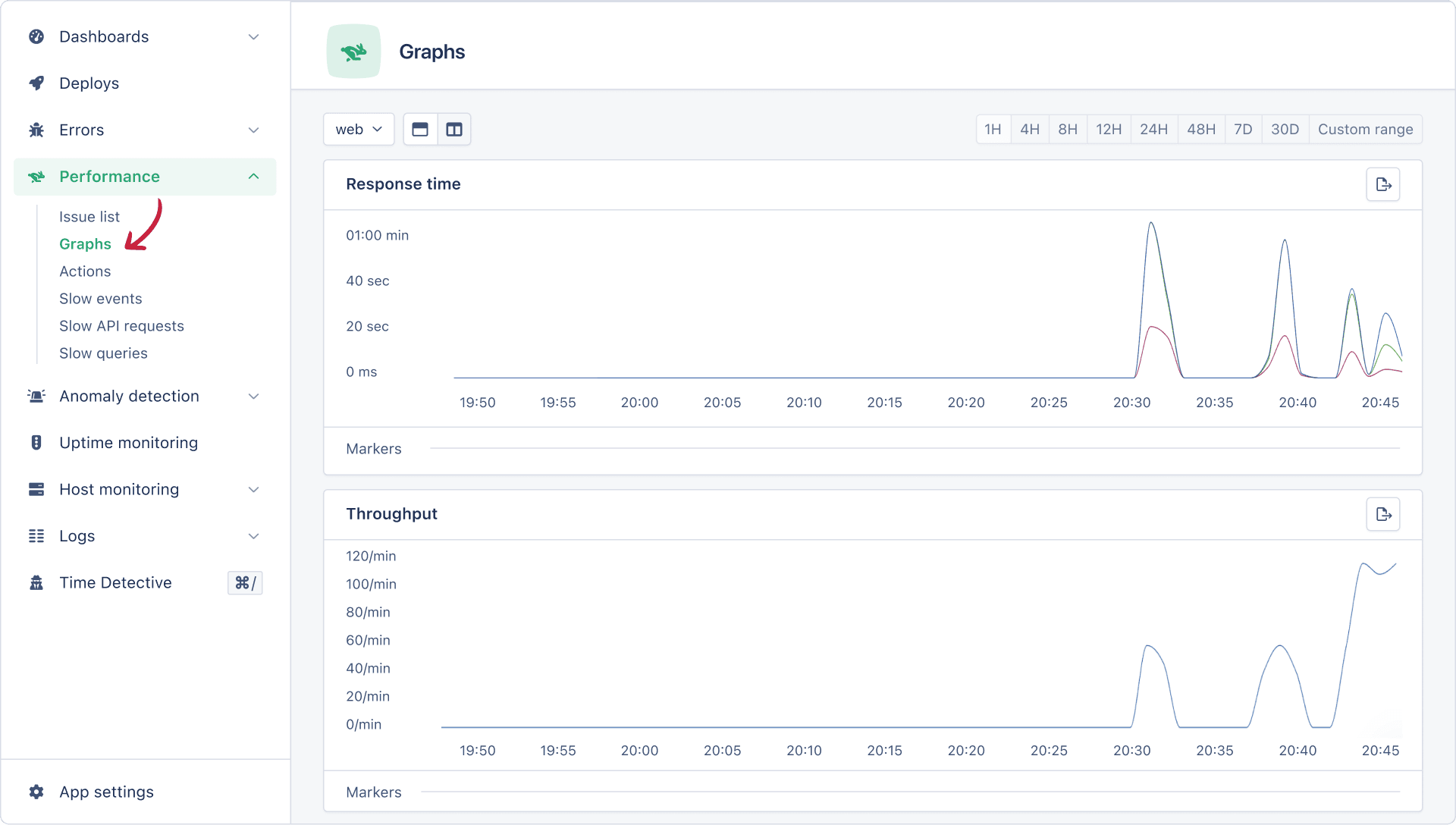The width and height of the screenshot is (1456, 825).
Task: Select the 1H time range tab
Action: (x=993, y=128)
